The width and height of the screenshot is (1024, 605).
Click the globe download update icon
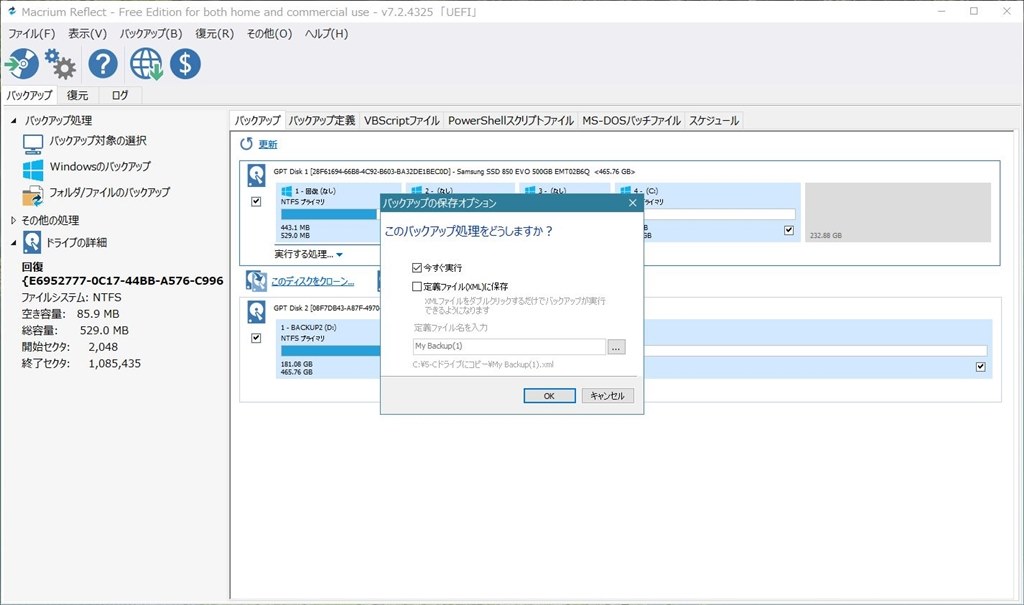[x=147, y=63]
